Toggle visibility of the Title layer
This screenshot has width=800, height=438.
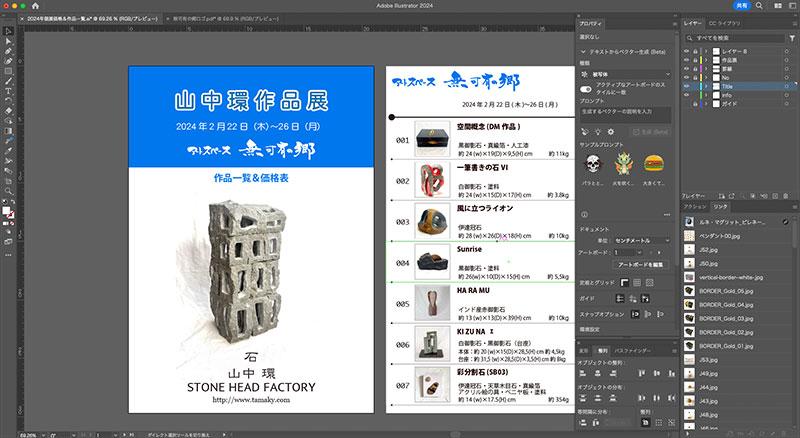(686, 86)
